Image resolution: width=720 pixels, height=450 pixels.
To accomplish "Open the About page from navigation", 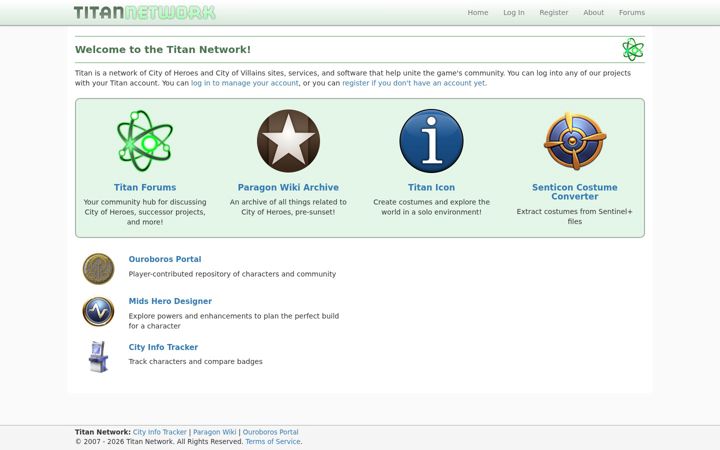I will (x=593, y=12).
